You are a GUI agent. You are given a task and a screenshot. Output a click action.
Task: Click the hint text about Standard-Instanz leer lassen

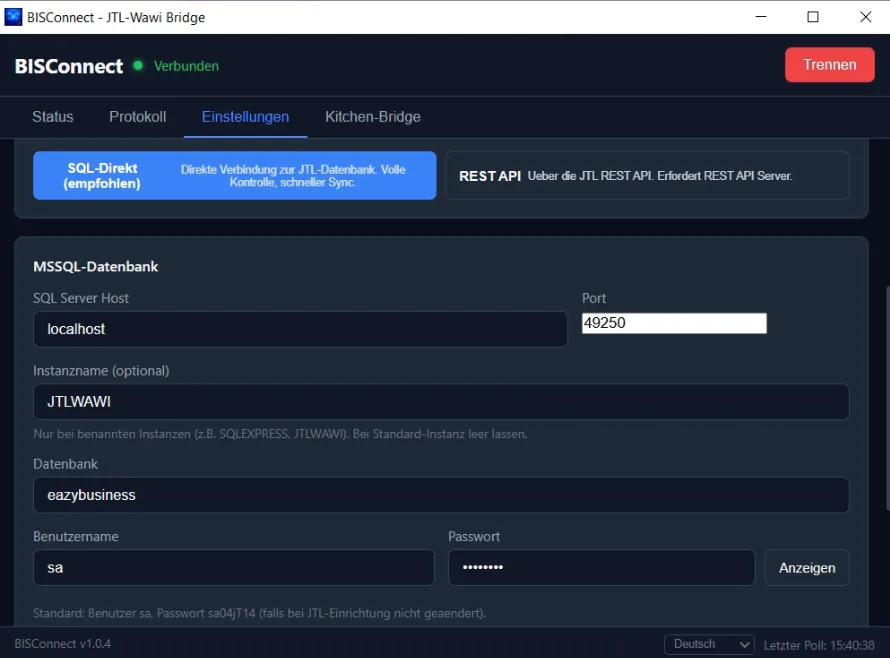coord(280,434)
